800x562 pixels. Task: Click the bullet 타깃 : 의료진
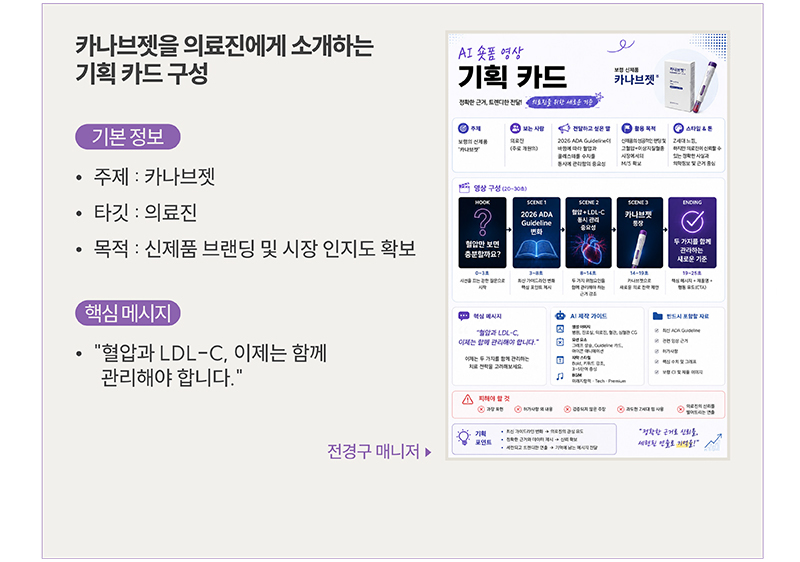click(145, 213)
